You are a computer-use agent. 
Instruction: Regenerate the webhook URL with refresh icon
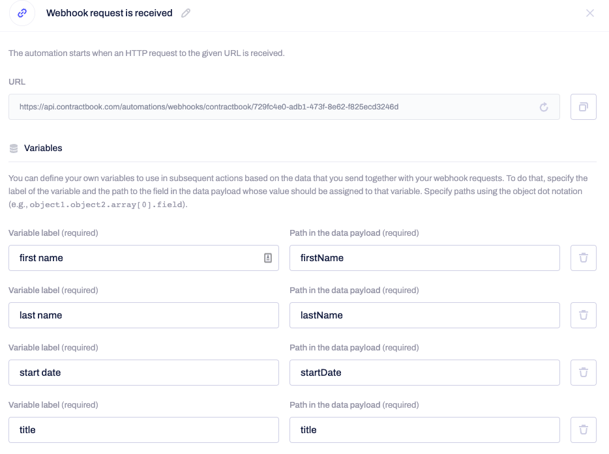pos(544,107)
